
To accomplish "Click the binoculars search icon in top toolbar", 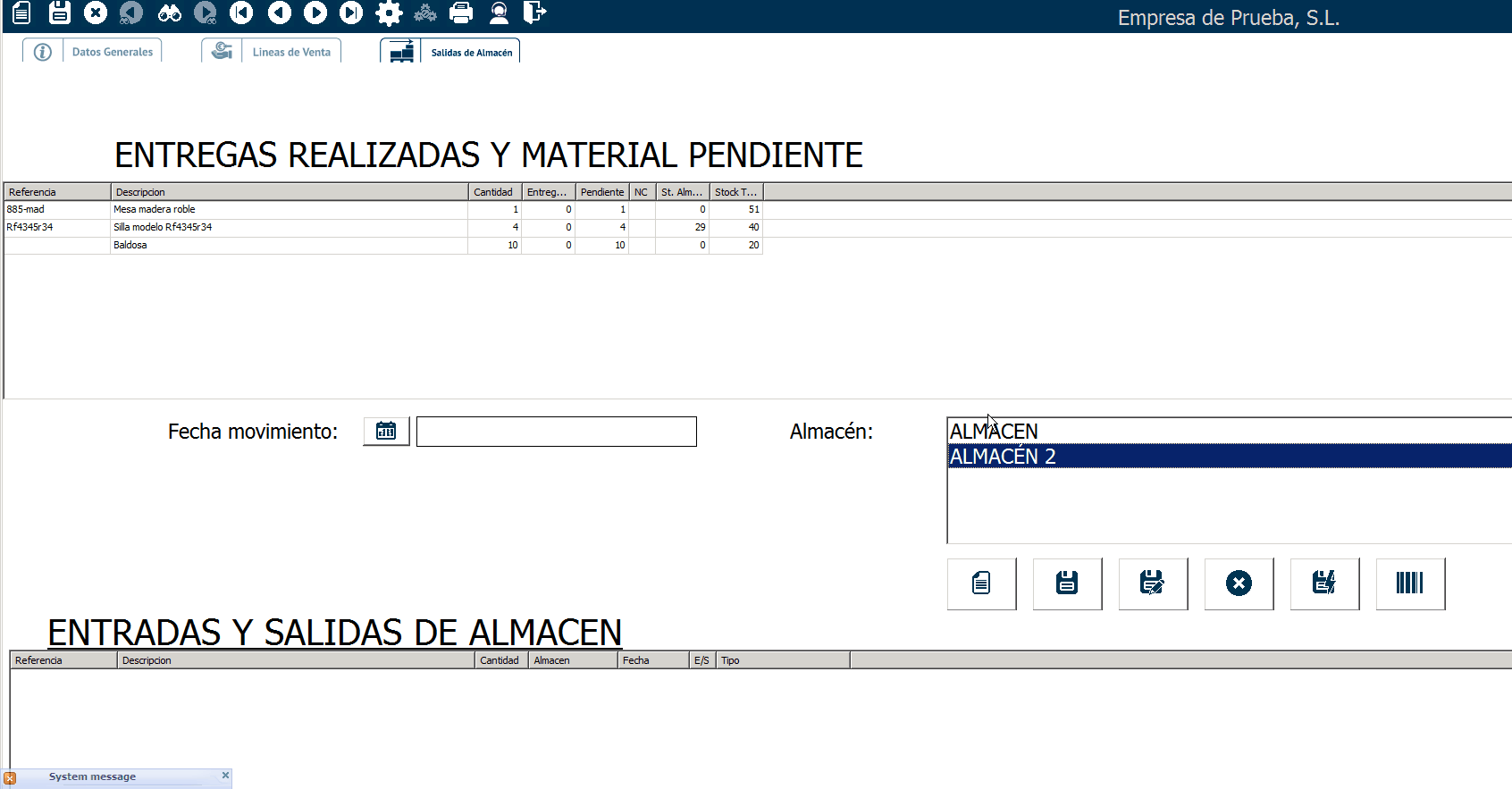I will pos(169,13).
